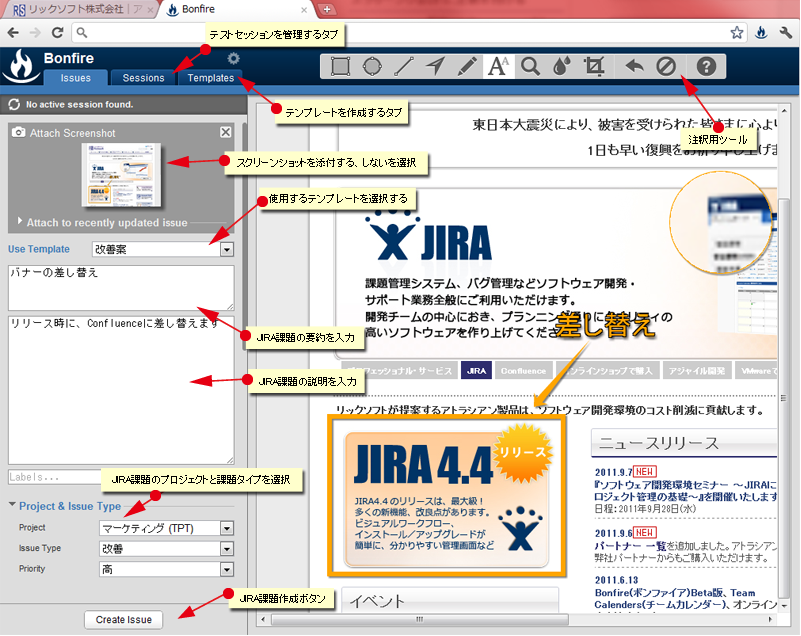The width and height of the screenshot is (801, 636).
Task: Open a new browser tab
Action: point(327,9)
